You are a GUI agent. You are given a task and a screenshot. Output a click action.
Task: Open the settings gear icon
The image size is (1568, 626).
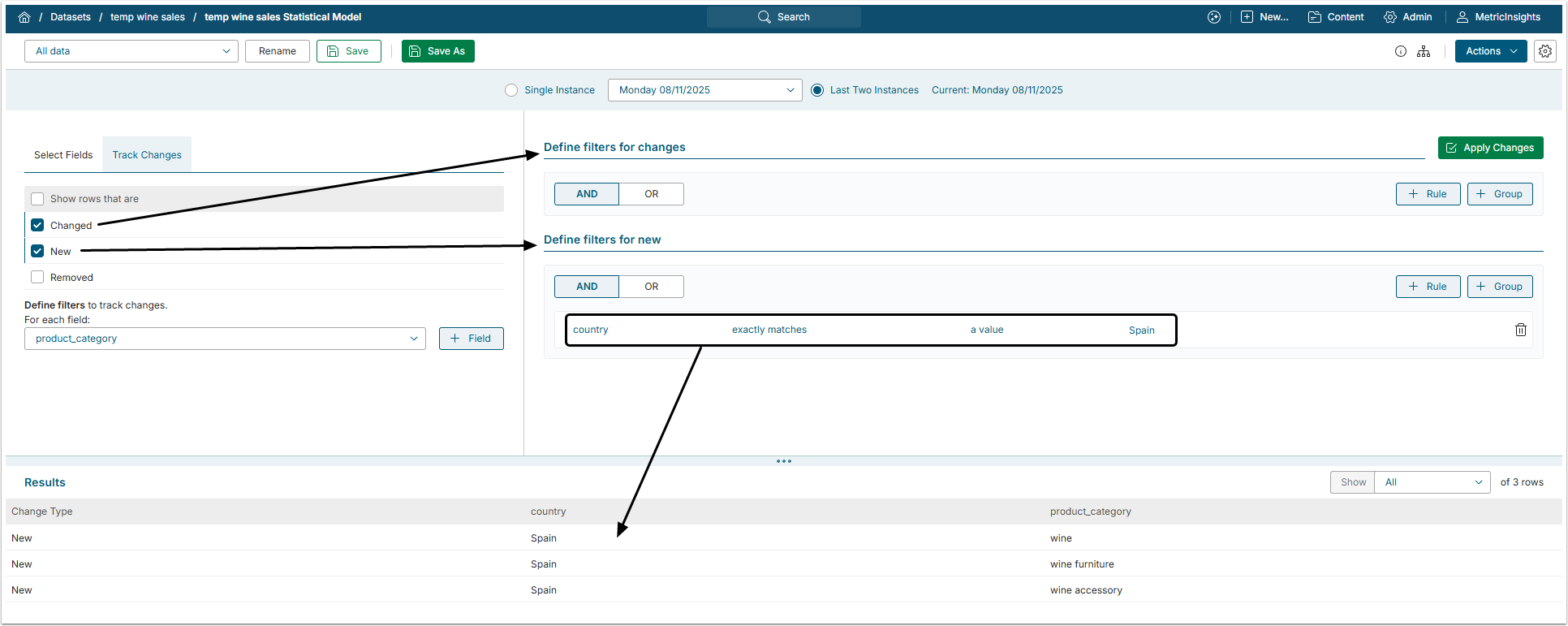[x=1544, y=51]
